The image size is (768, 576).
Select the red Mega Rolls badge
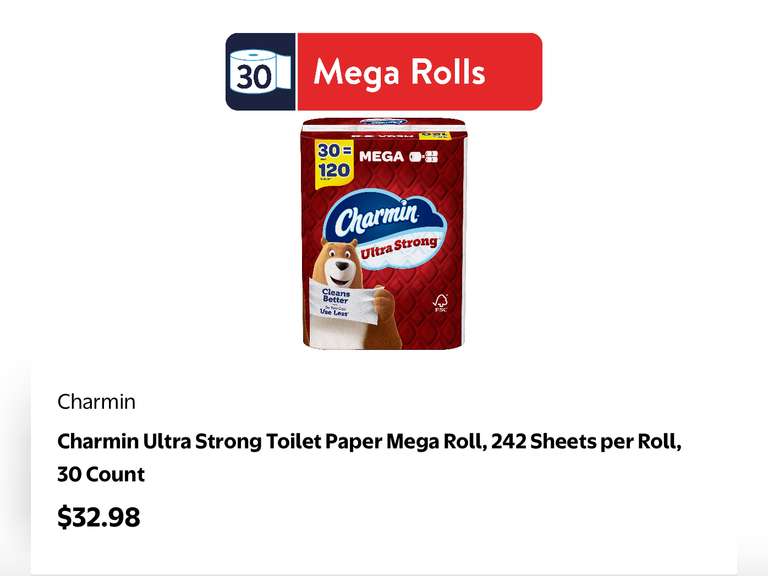pyautogui.click(x=420, y=72)
